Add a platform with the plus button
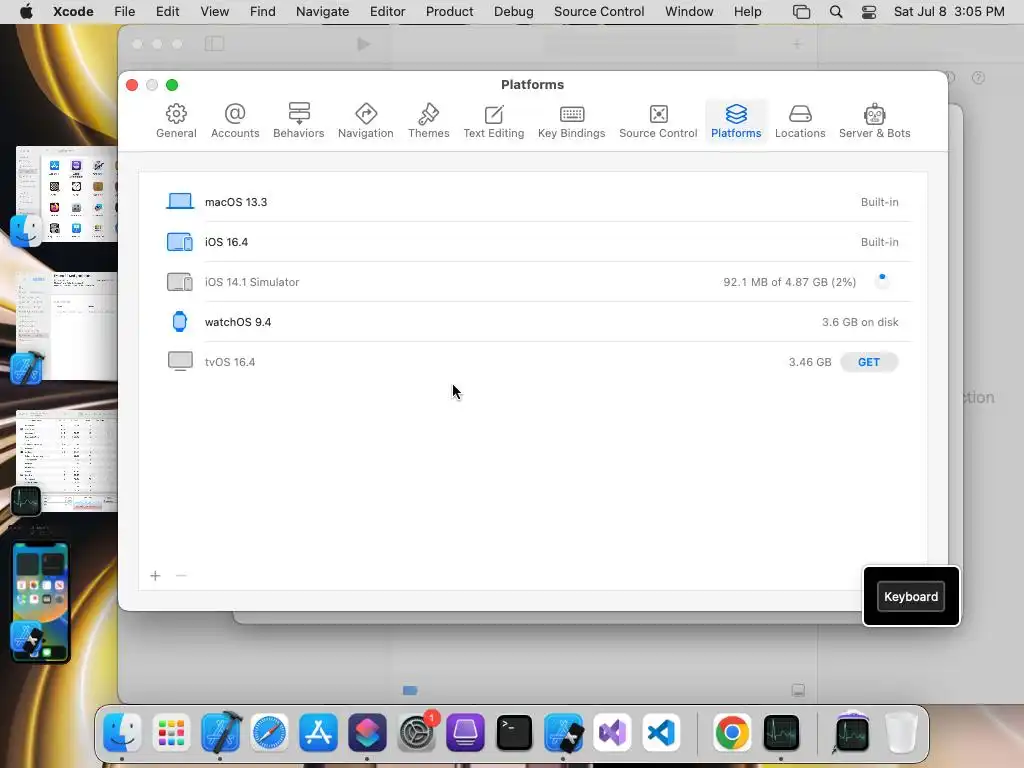Image resolution: width=1024 pixels, height=768 pixels. 155,575
